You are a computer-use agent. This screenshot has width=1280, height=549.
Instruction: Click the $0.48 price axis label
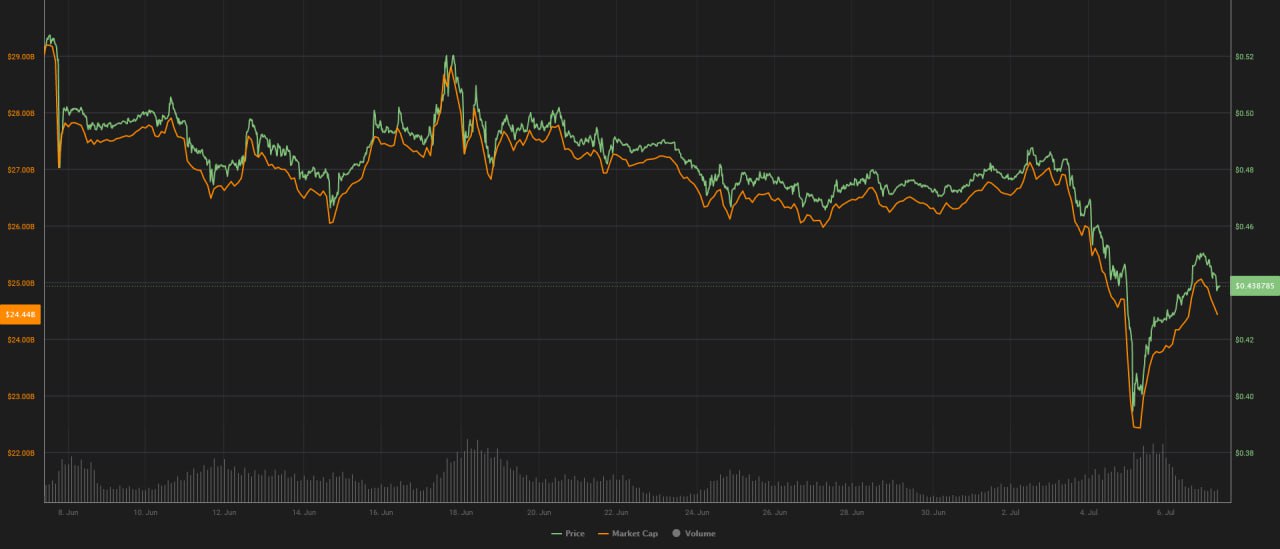click(1244, 170)
